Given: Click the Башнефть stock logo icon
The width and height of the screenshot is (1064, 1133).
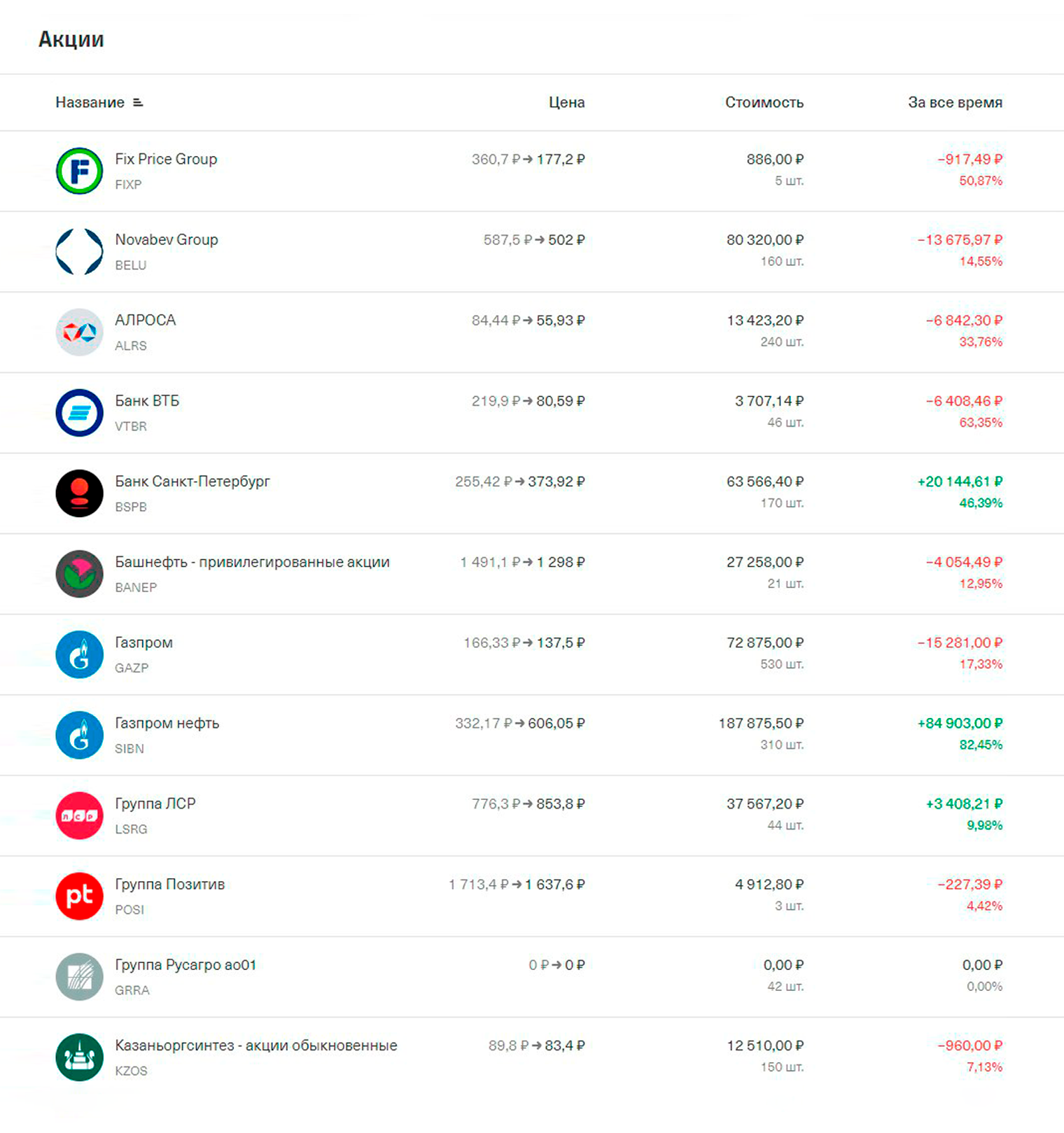Looking at the screenshot, I should coord(79,573).
